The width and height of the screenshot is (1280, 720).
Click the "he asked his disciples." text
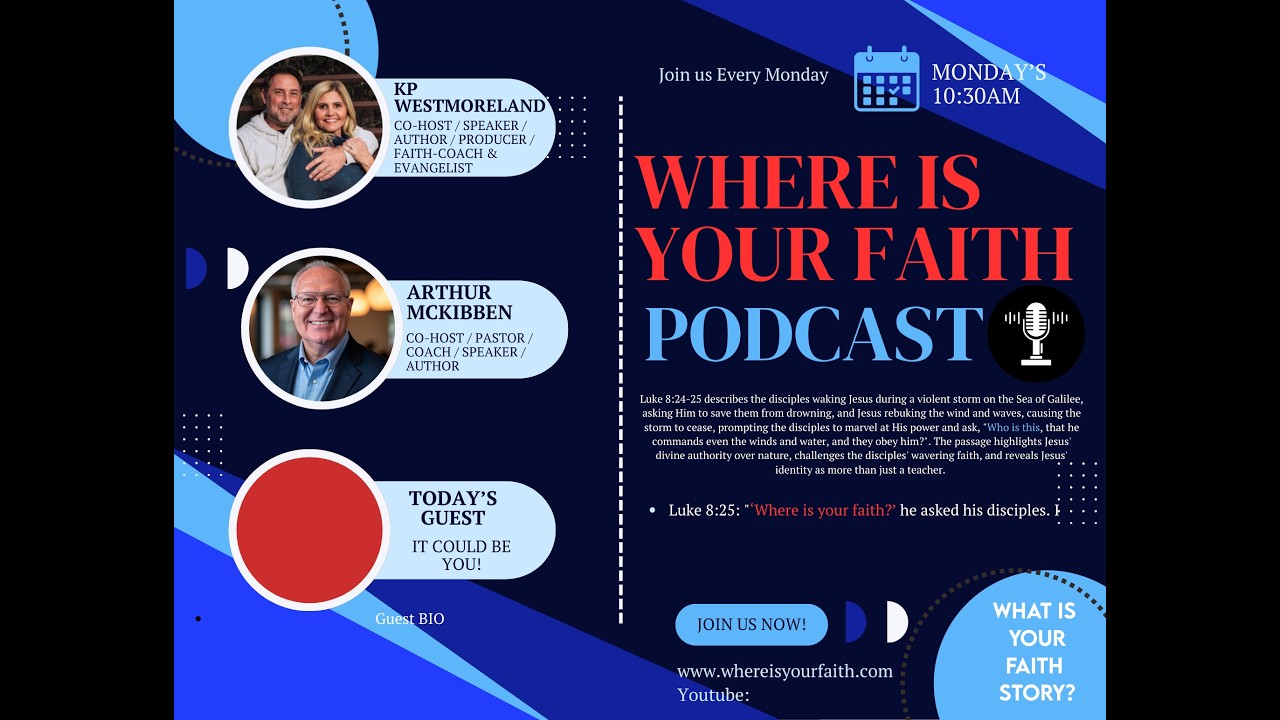[x=974, y=510]
